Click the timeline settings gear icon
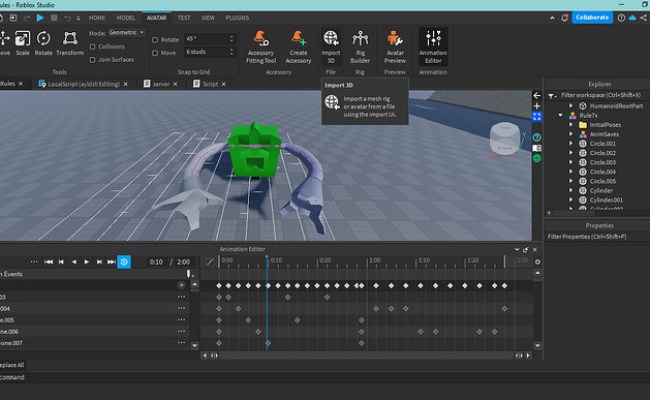Screen dimensions: 650x400 tap(538, 262)
